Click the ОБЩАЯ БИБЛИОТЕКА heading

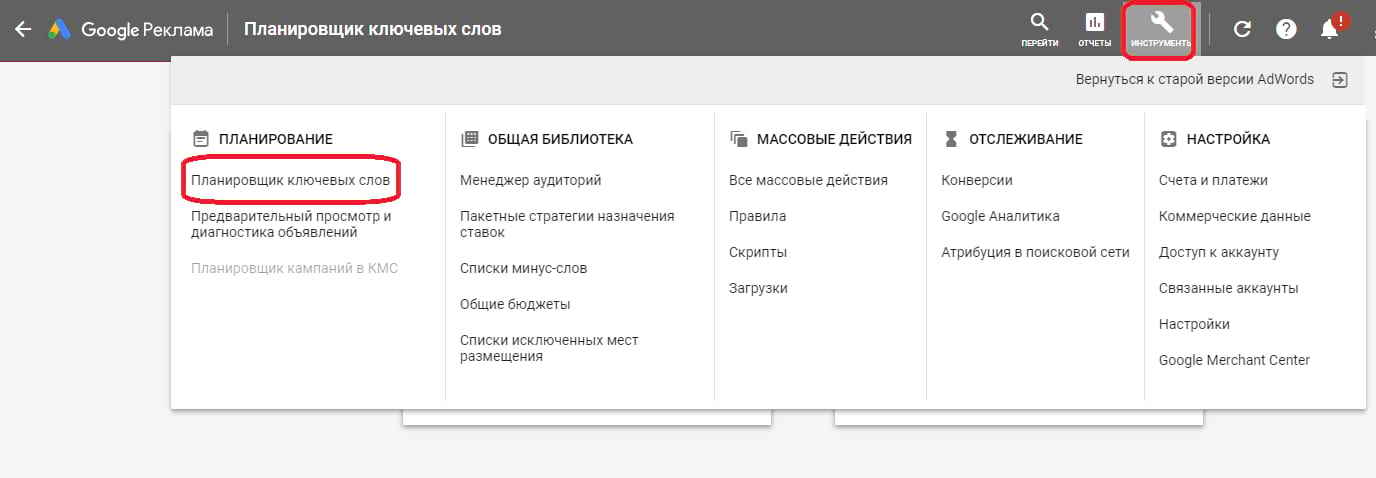[x=560, y=139]
